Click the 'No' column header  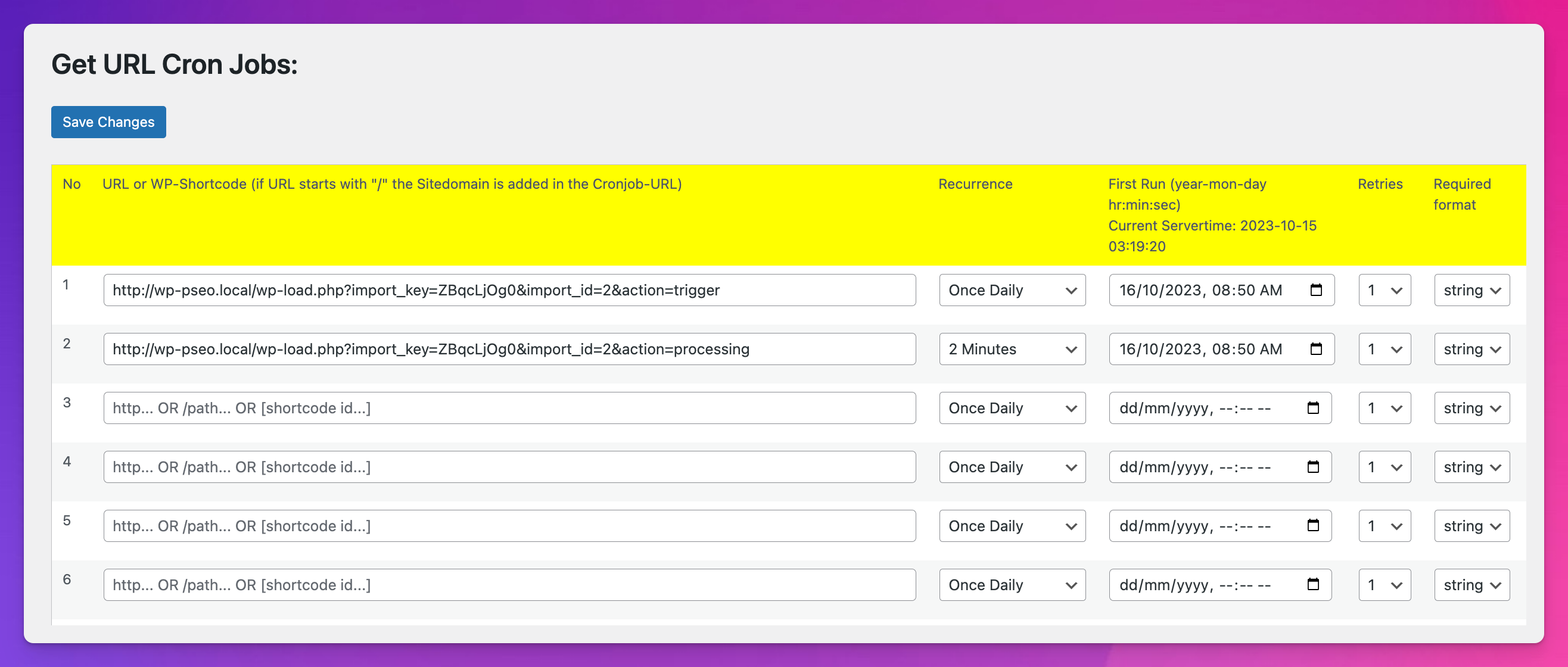click(x=72, y=184)
